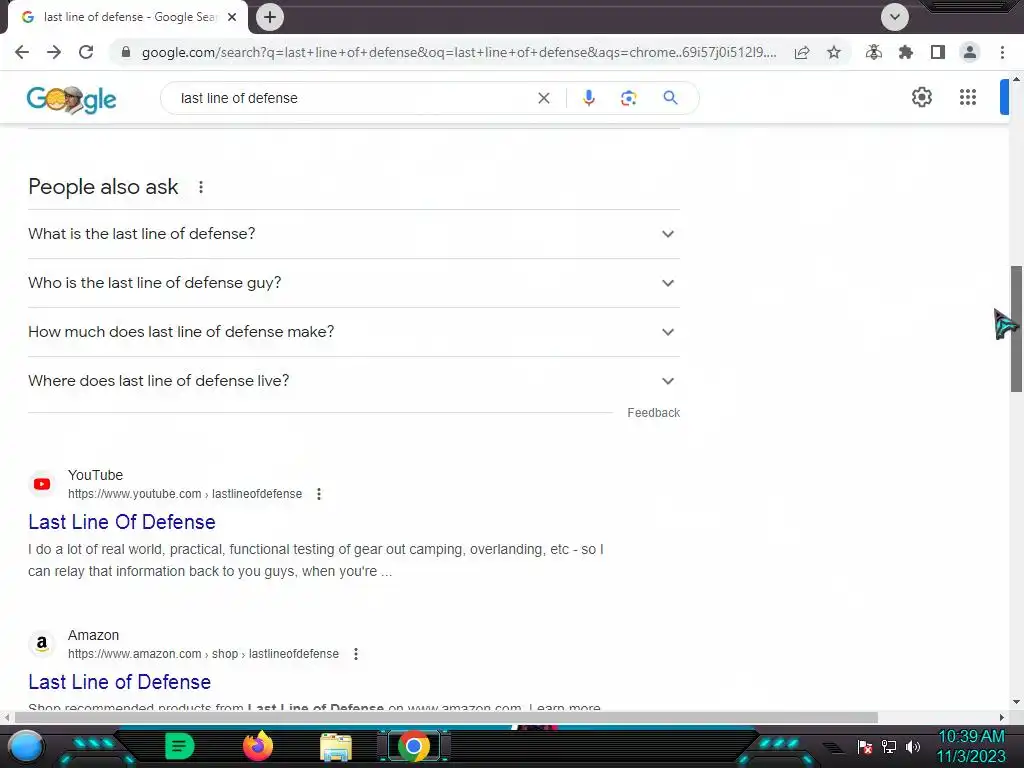Open YouTube result more options dots
Screen dimensions: 1024x768
[x=319, y=494]
